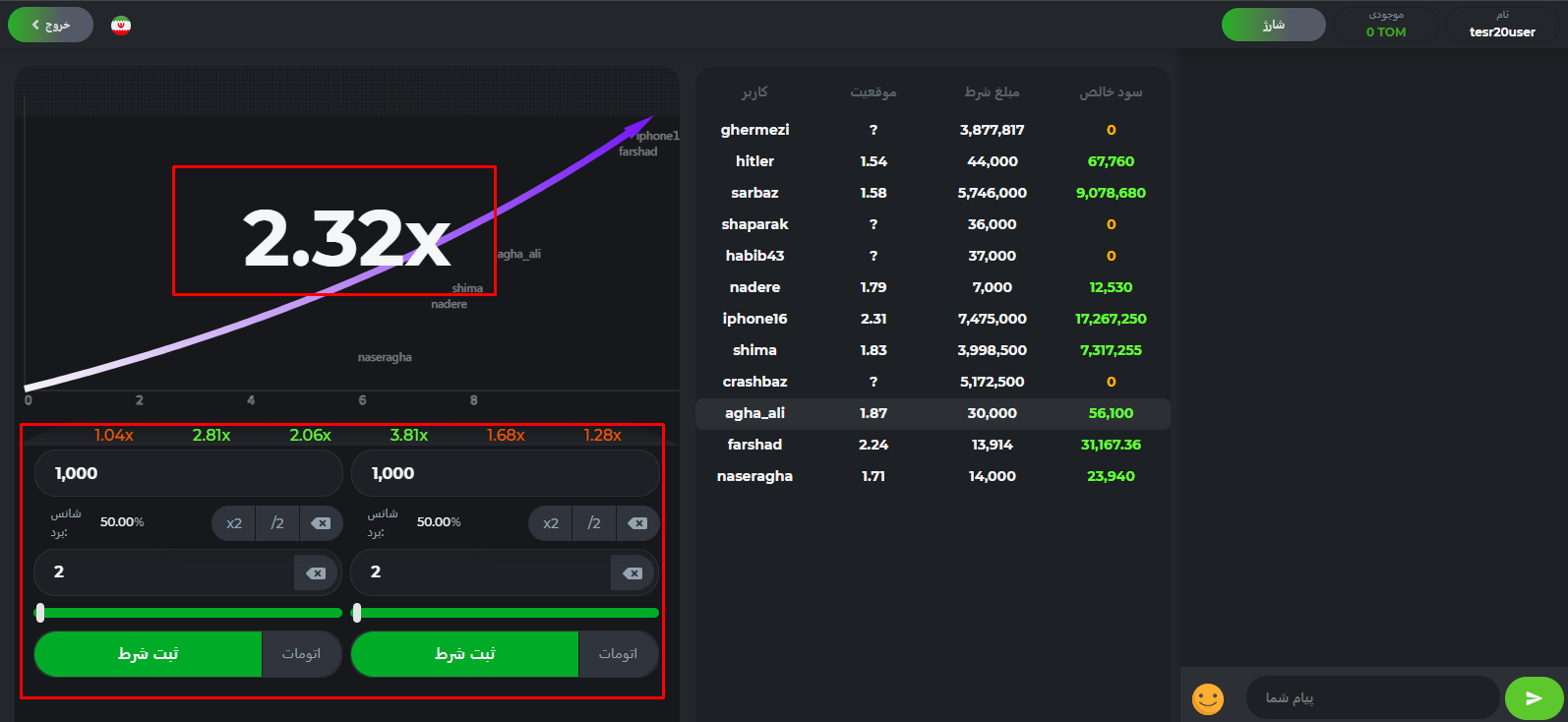Clear the left bet amount with backspace icon

(321, 523)
